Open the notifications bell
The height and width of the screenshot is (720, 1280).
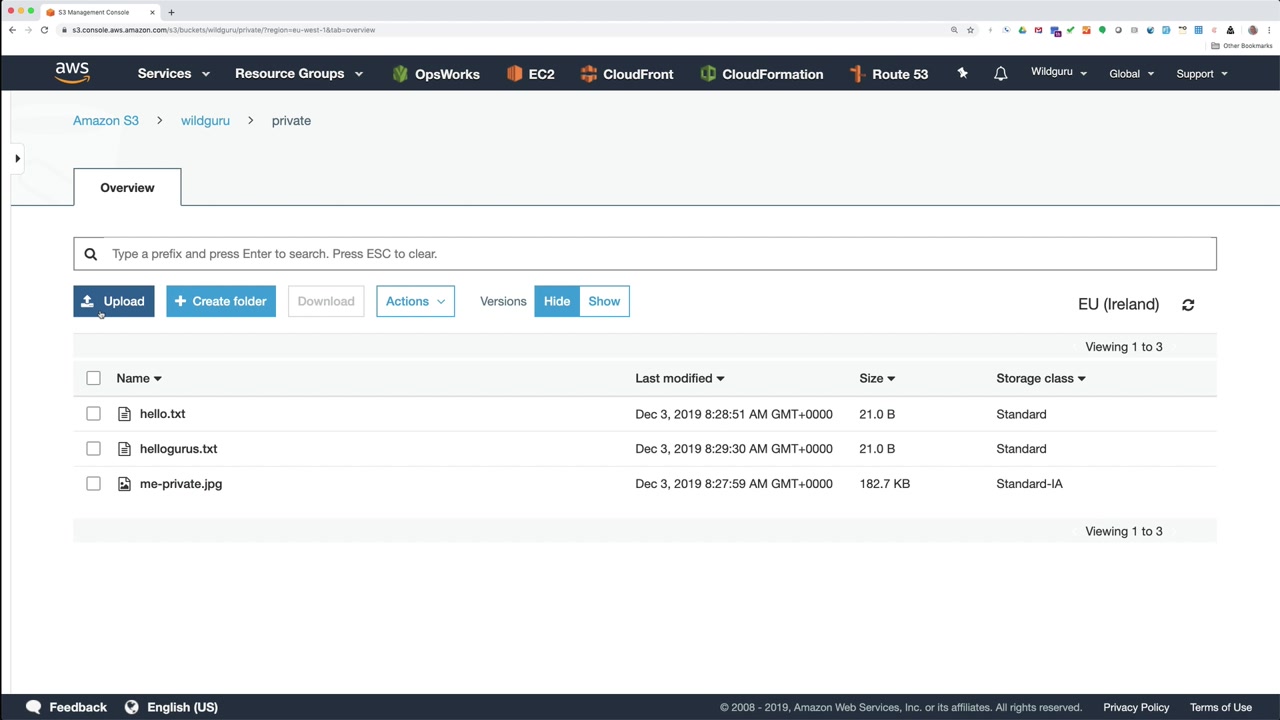point(1000,74)
